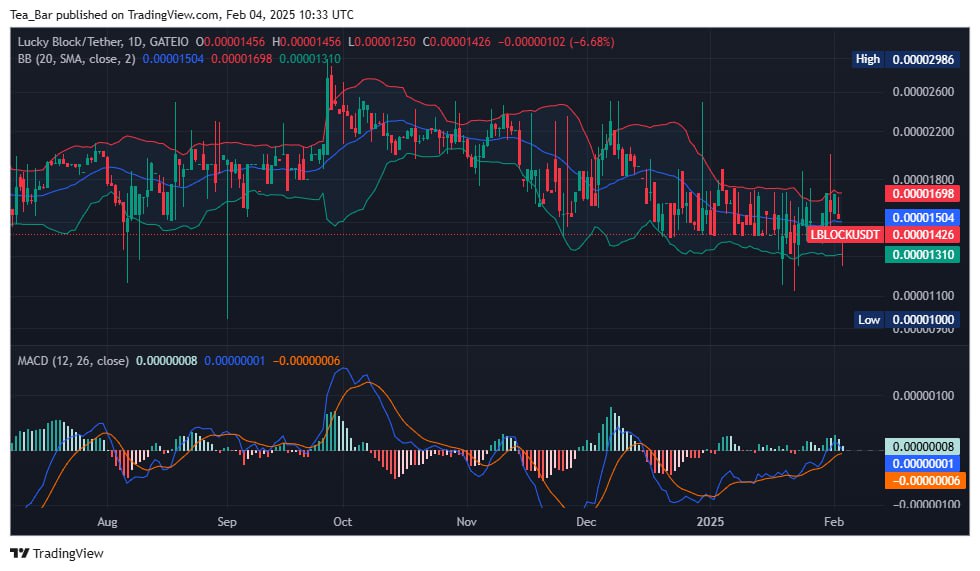The height and width of the screenshot is (571, 980).
Task: Click the red 0.00001698 upper band price label
Action: (x=922, y=194)
